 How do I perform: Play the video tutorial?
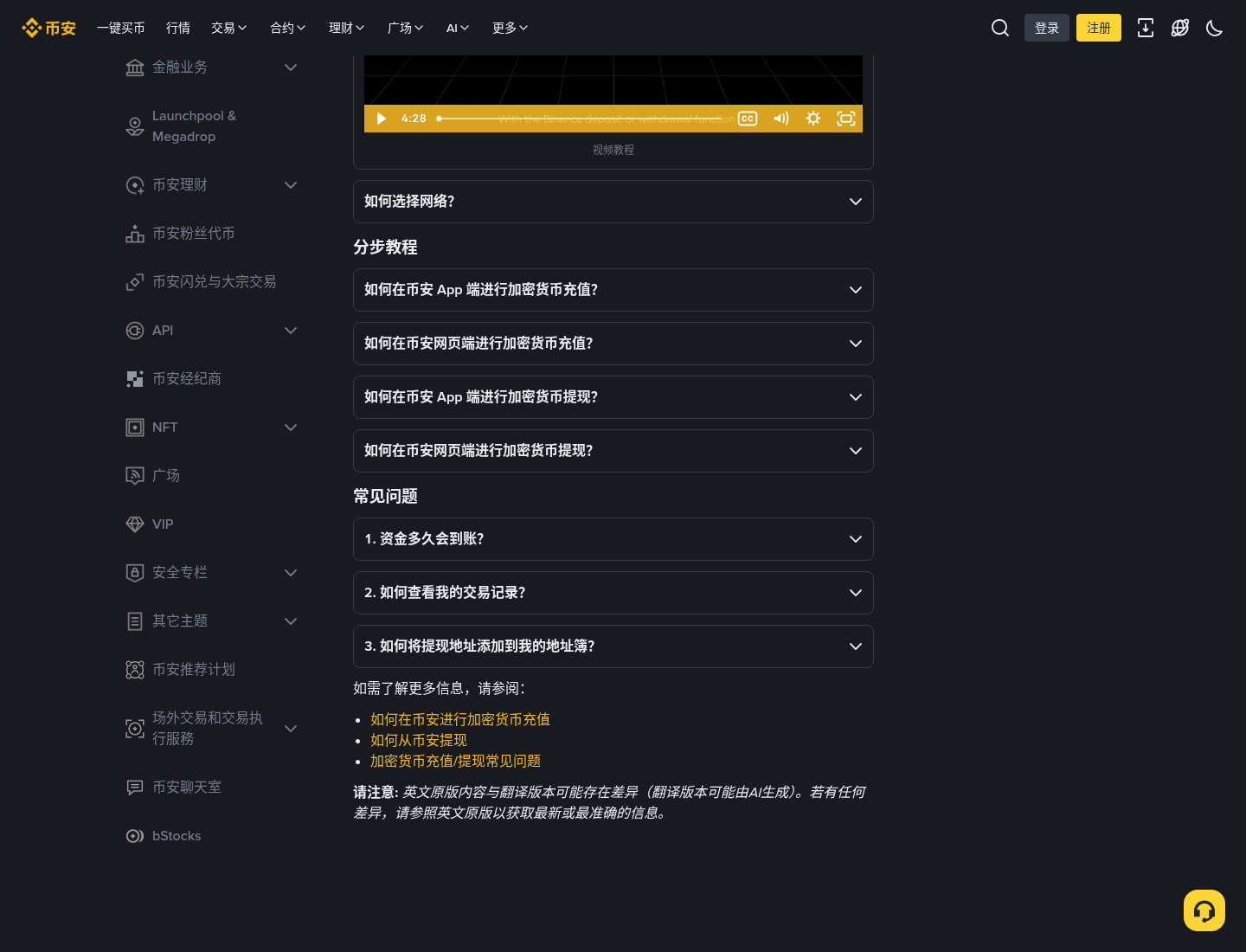pos(382,119)
